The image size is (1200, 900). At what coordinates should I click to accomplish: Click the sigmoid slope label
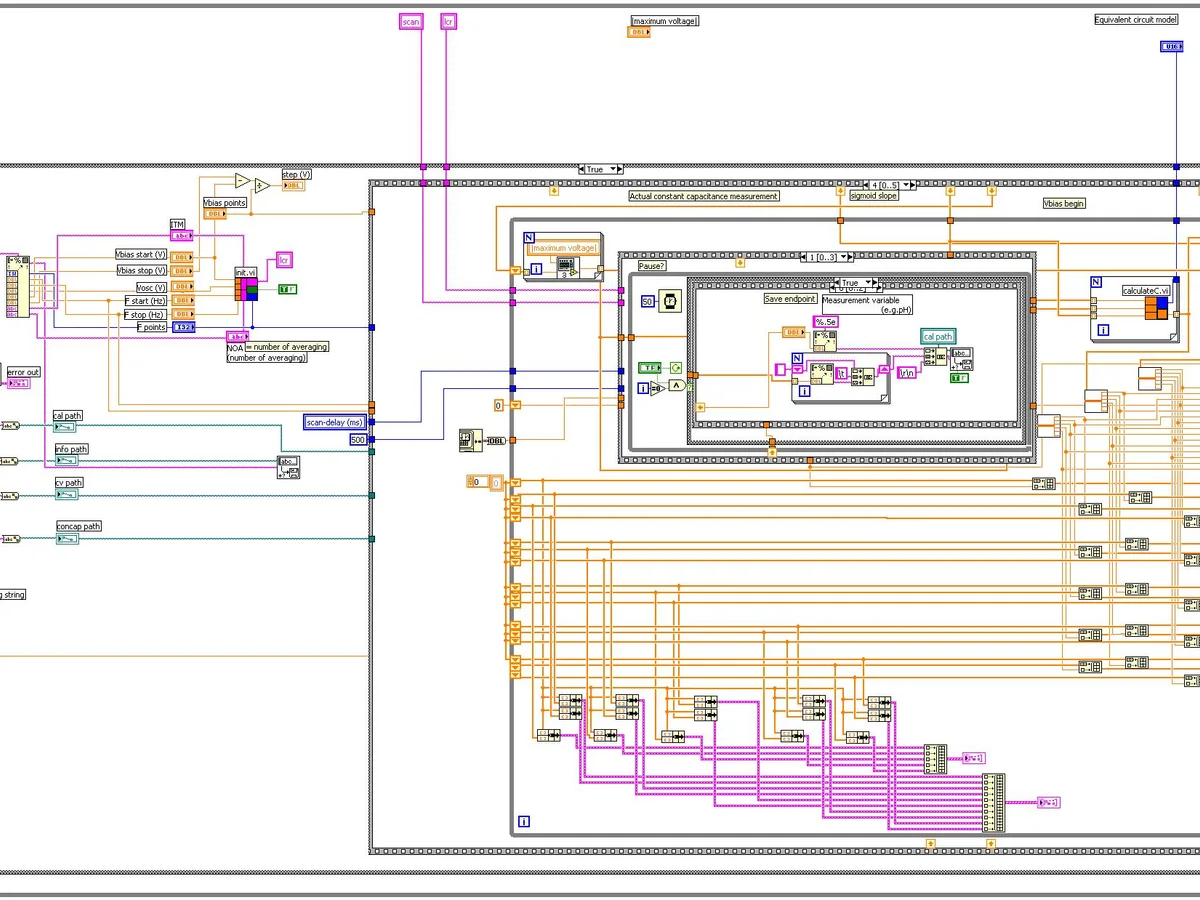[874, 196]
